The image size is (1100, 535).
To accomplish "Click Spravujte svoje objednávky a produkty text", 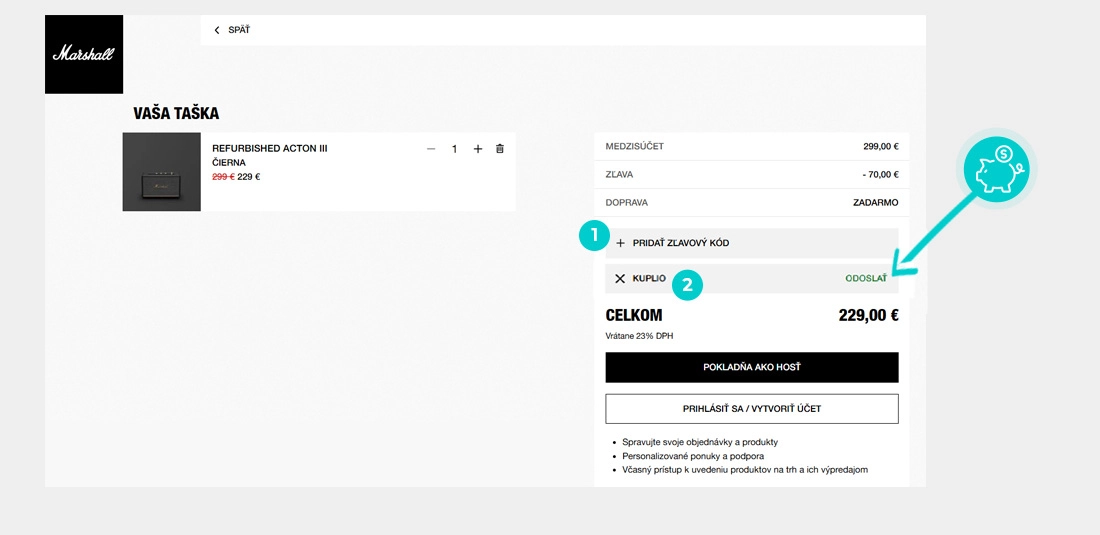I will coord(700,442).
